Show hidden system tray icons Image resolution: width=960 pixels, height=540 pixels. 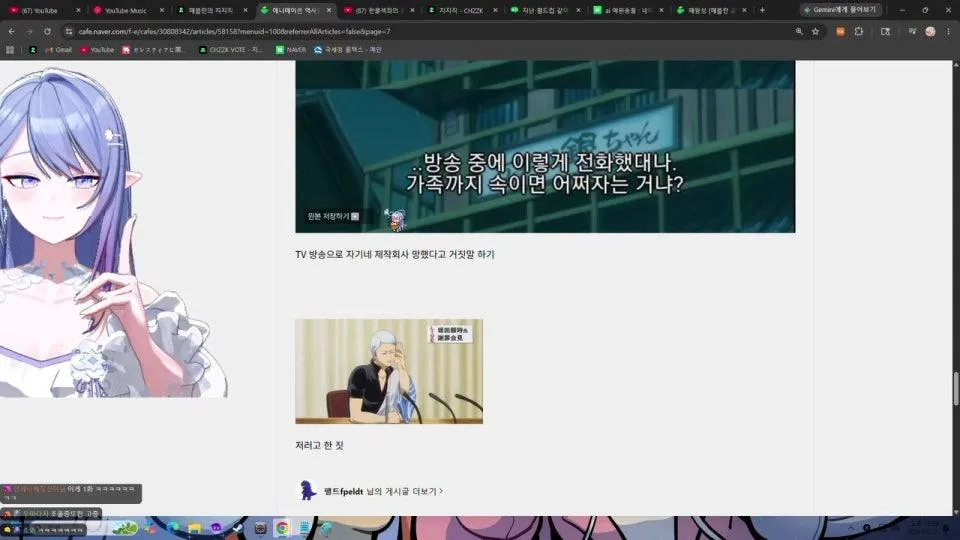click(850, 528)
